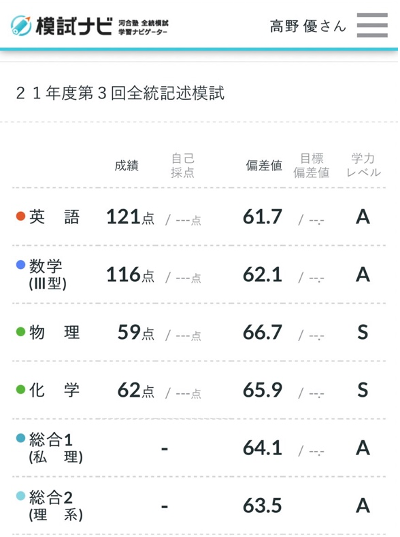This screenshot has height=537, width=400.
Task: Select the 成績 column header
Action: click(126, 165)
